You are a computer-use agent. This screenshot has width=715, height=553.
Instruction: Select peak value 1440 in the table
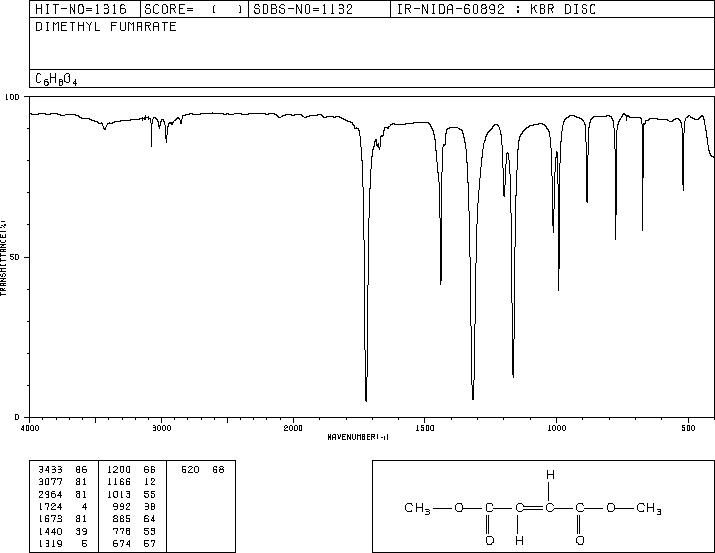pos(51,531)
